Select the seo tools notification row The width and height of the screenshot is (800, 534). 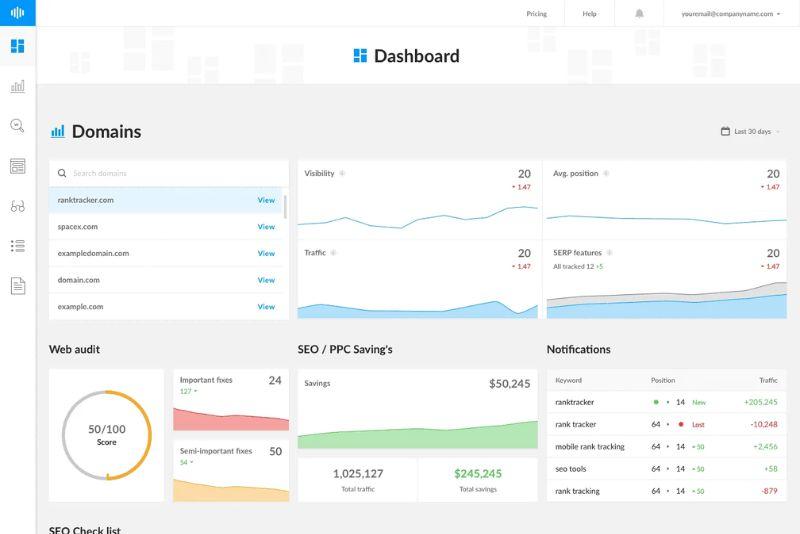pyautogui.click(x=666, y=469)
